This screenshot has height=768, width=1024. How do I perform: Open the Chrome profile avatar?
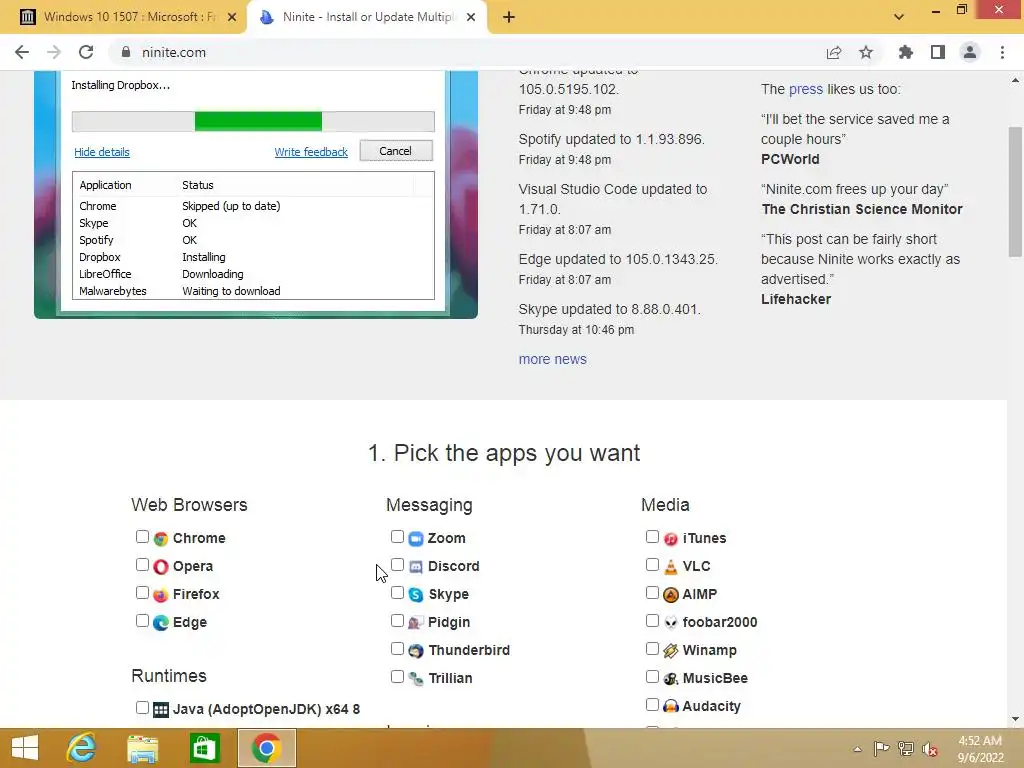coord(970,52)
